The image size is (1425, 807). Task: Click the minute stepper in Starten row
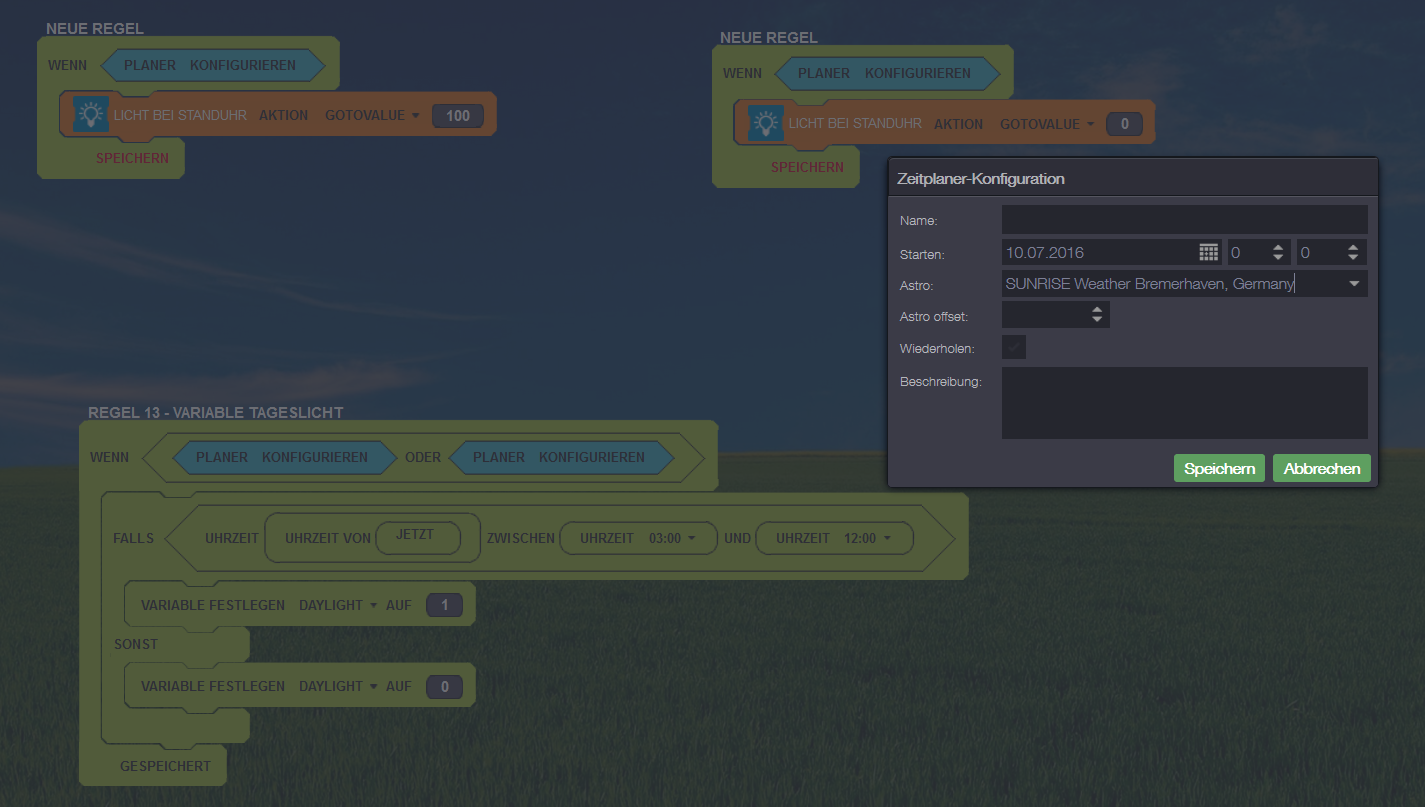tap(1352, 253)
